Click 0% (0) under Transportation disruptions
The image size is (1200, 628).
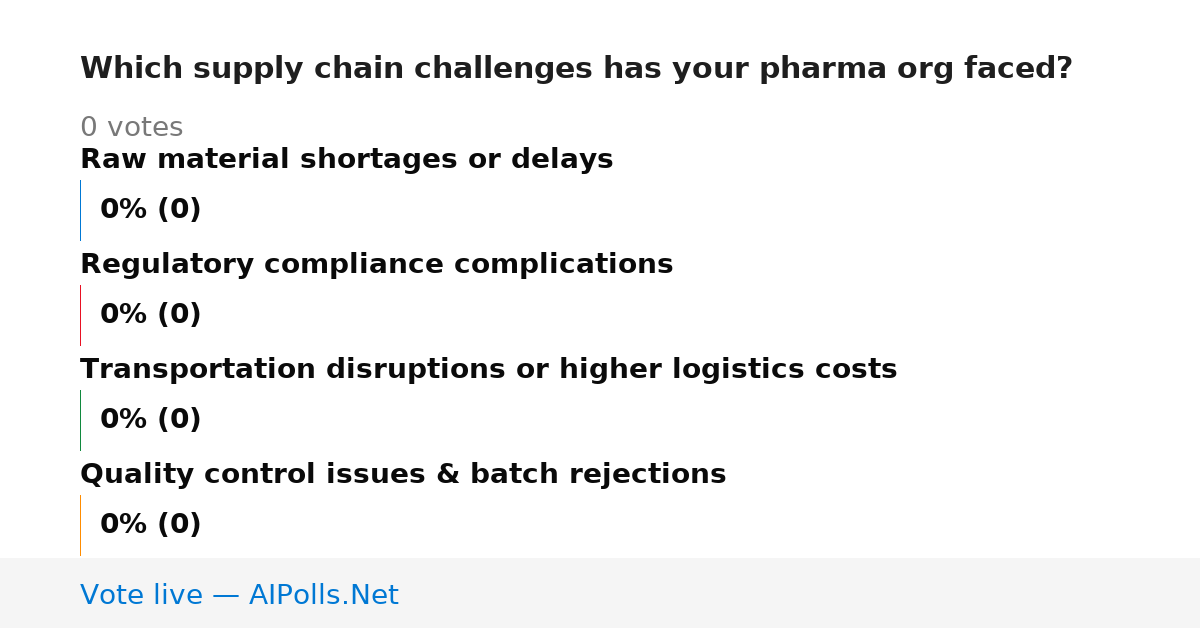tap(150, 420)
